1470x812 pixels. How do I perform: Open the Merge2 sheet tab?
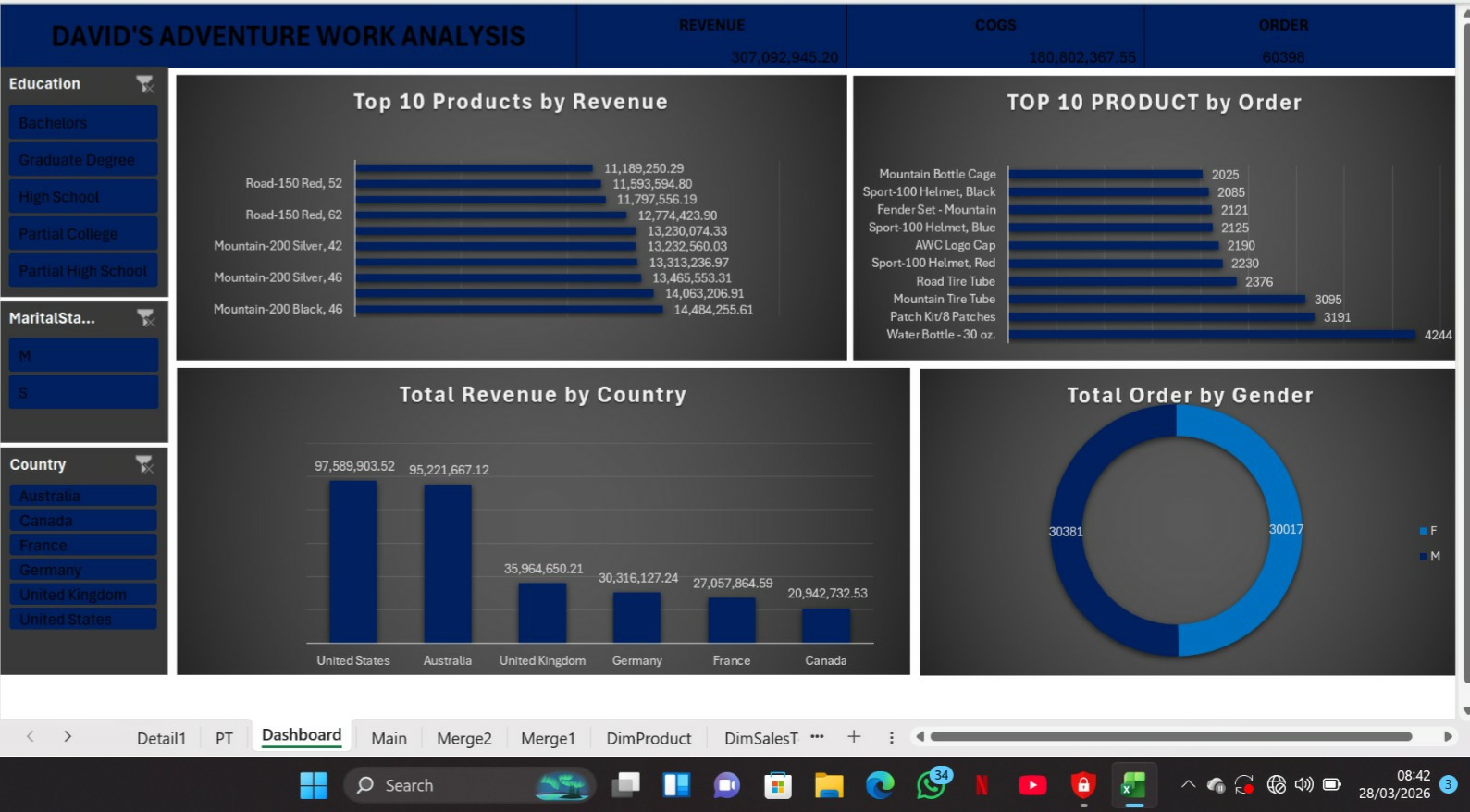click(x=464, y=738)
